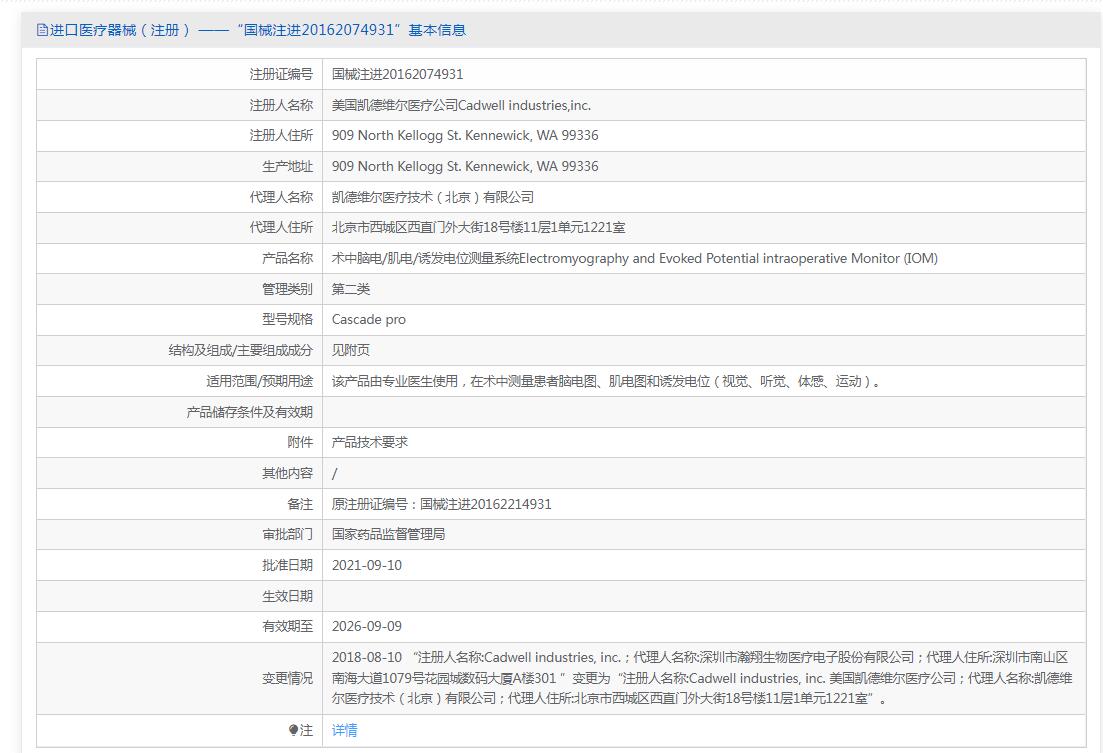Click the 适用范围/预期用途 label
Screen dimensions: 1103x753
[x=260, y=381]
